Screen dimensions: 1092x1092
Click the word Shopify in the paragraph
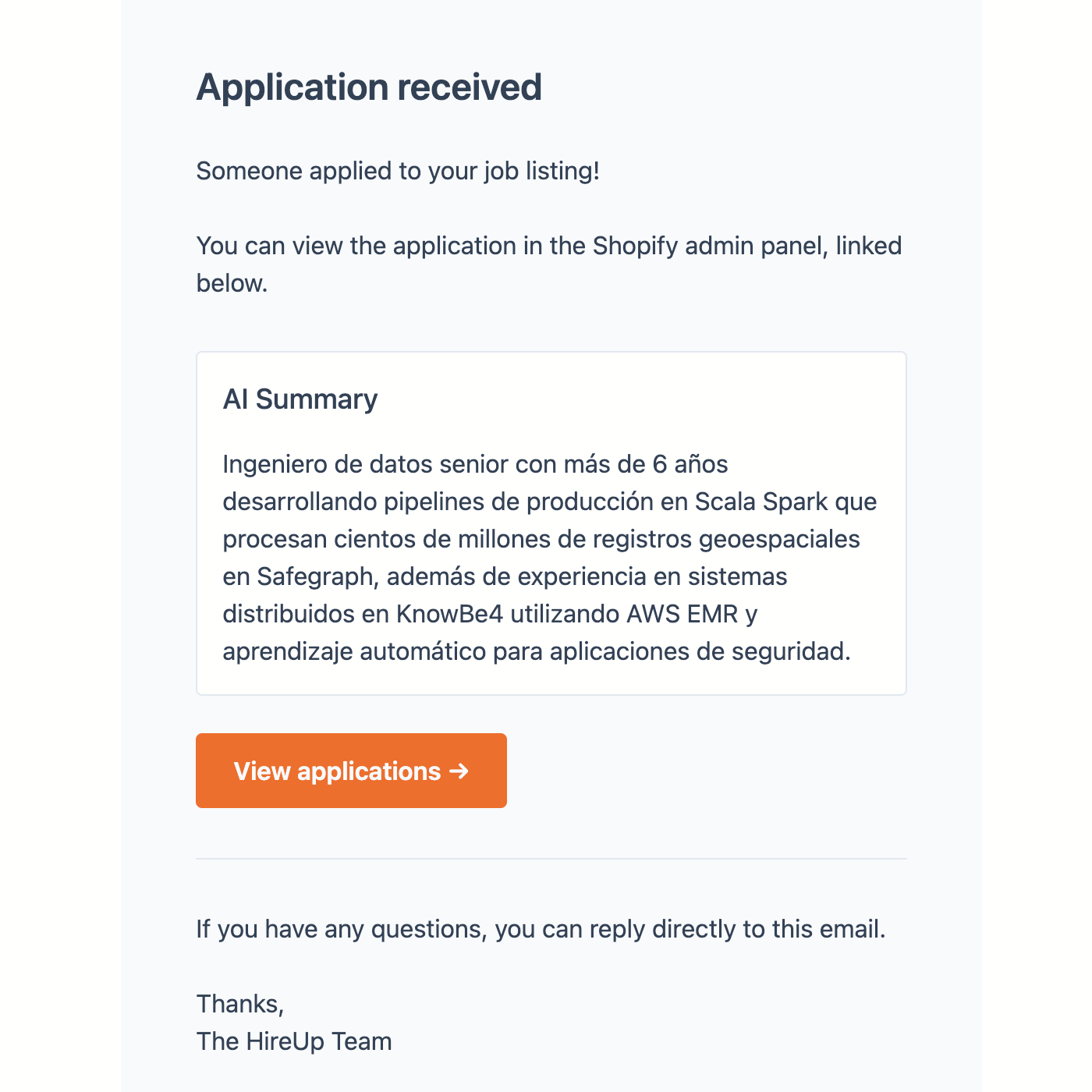[x=635, y=246]
